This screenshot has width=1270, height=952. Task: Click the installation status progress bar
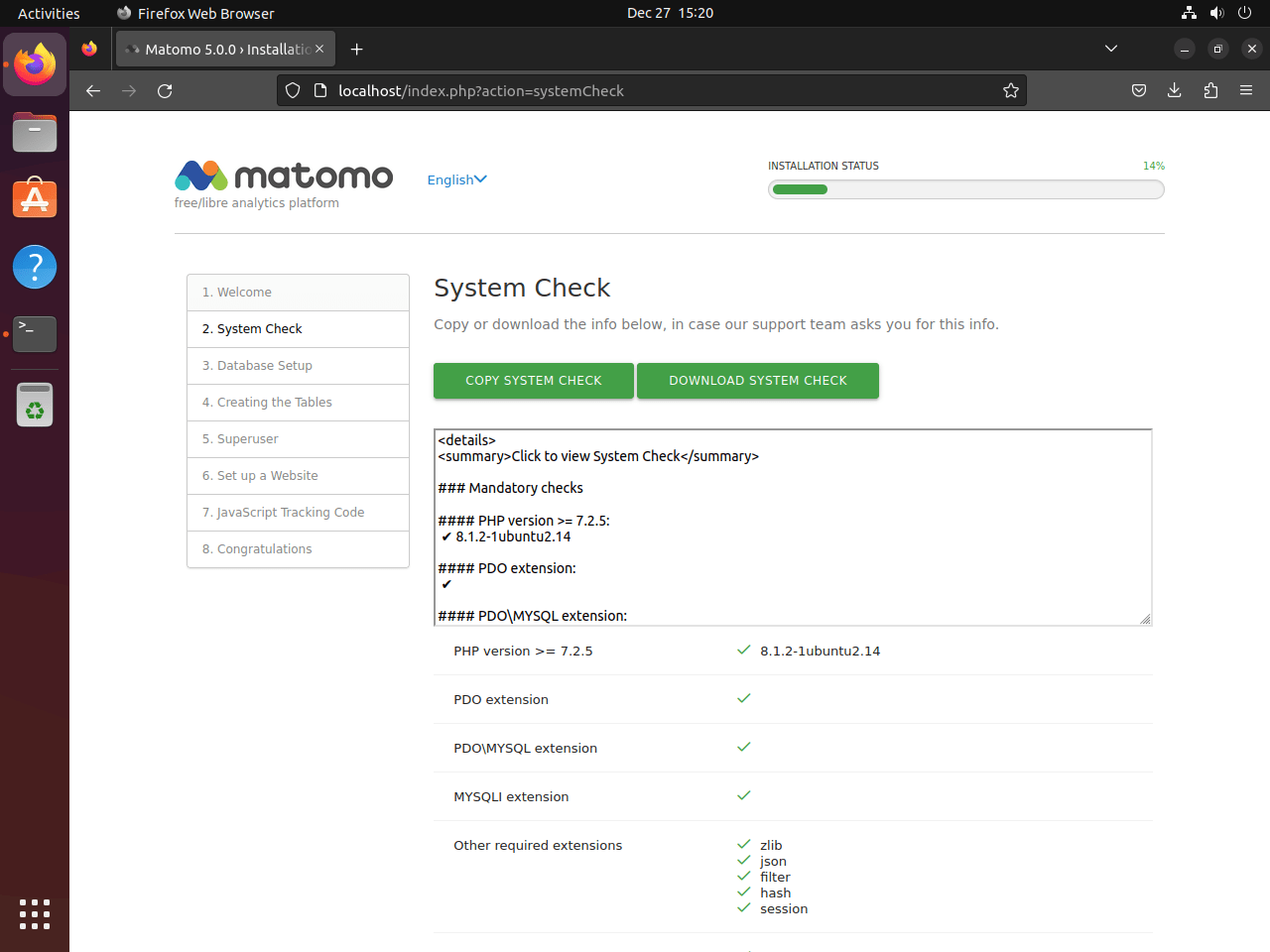(966, 189)
